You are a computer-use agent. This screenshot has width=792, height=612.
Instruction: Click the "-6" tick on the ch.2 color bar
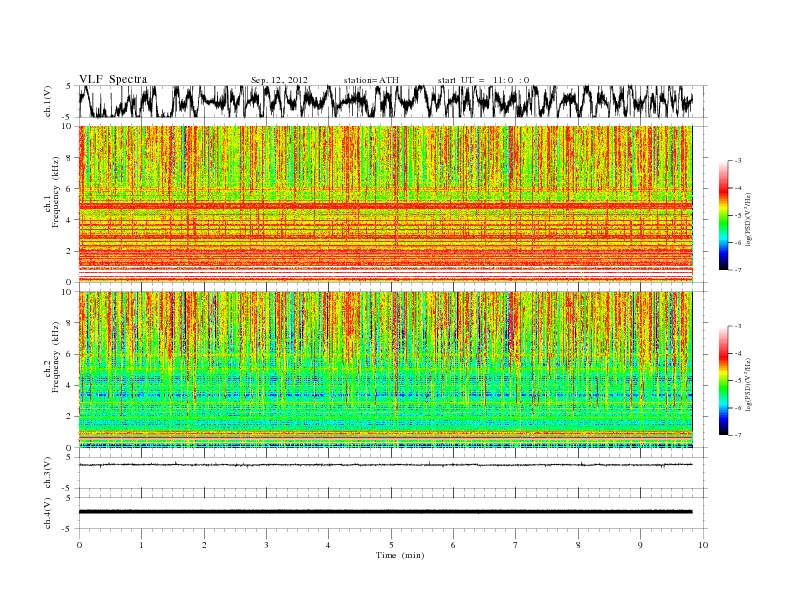coord(738,407)
